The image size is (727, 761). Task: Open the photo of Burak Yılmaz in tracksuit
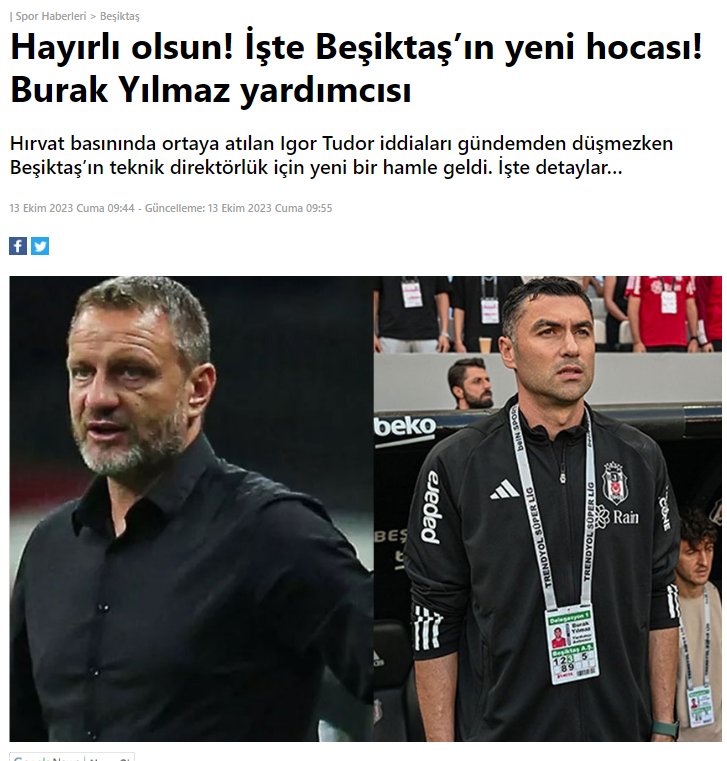[x=547, y=509]
